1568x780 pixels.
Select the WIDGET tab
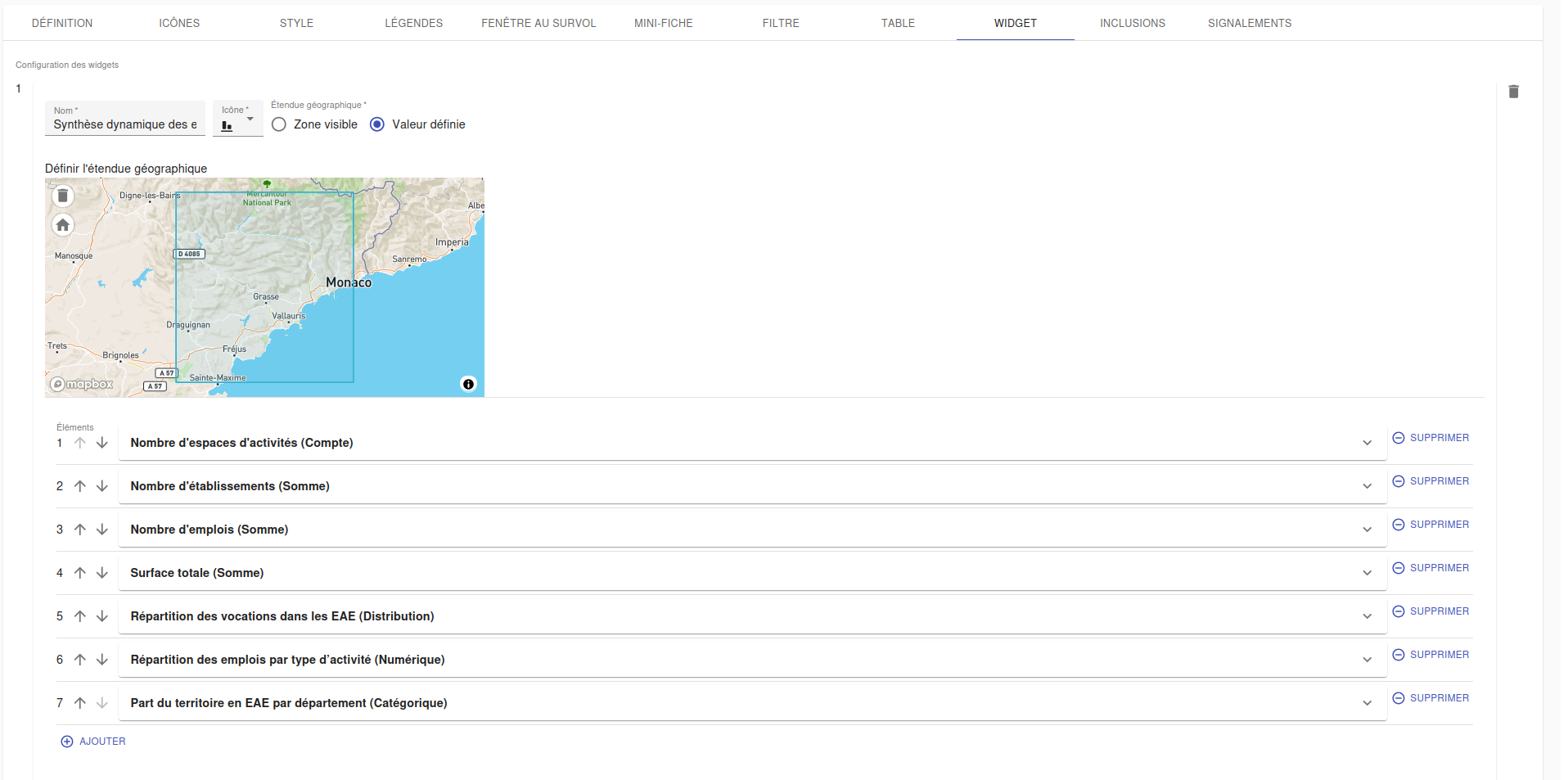(1016, 23)
